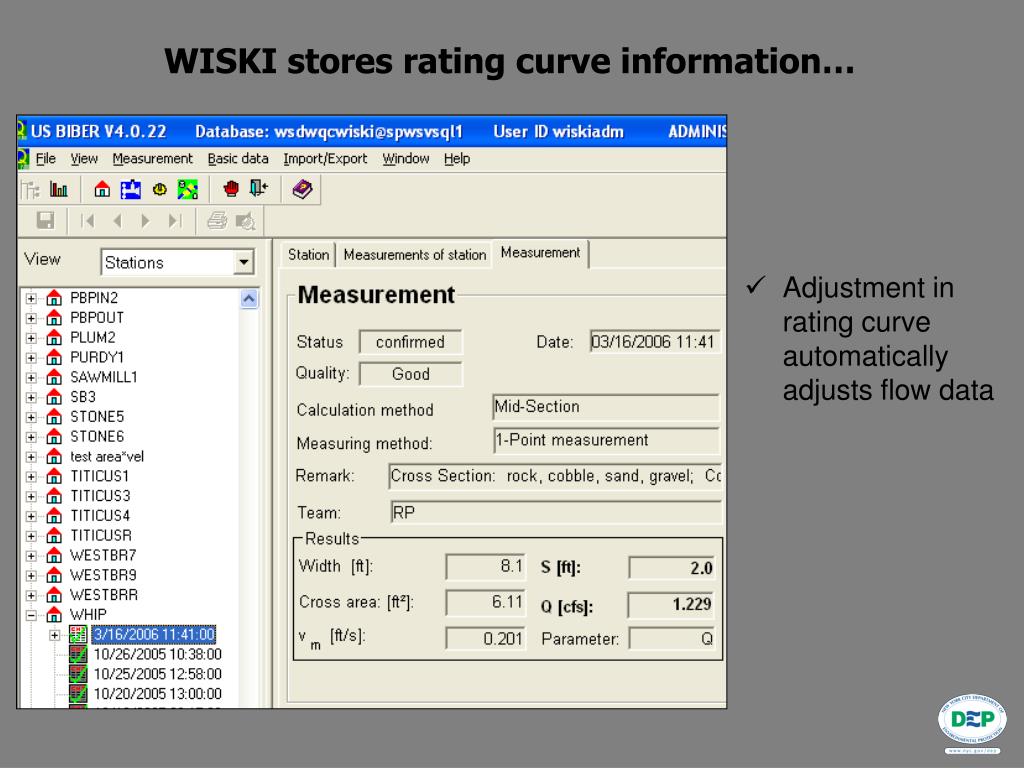Open the Window menu

pos(406,159)
